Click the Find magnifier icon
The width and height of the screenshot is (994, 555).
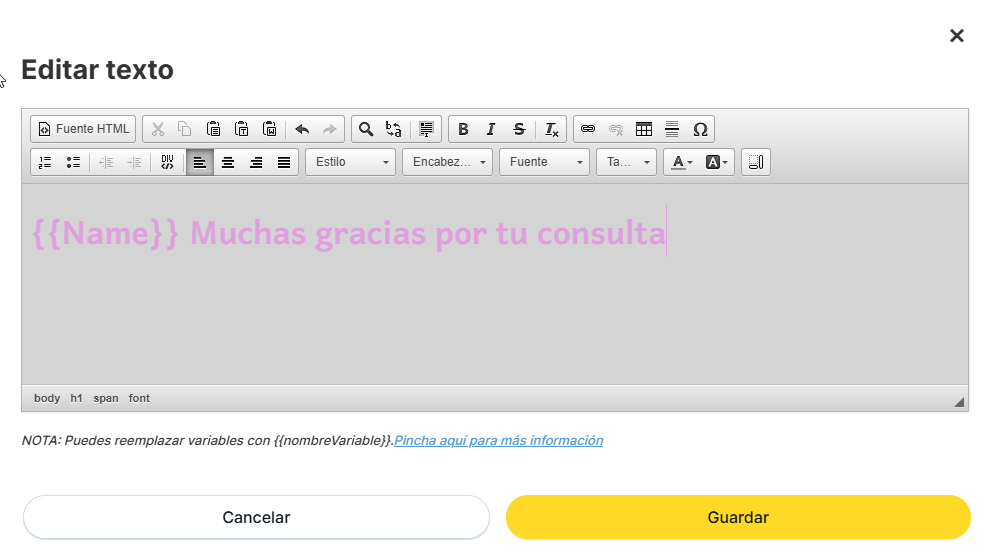[366, 129]
